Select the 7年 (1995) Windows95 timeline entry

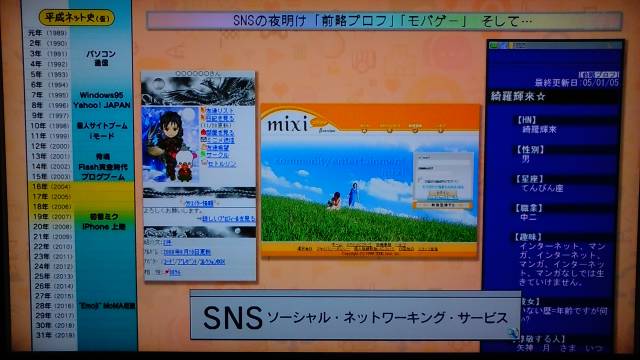81,95
